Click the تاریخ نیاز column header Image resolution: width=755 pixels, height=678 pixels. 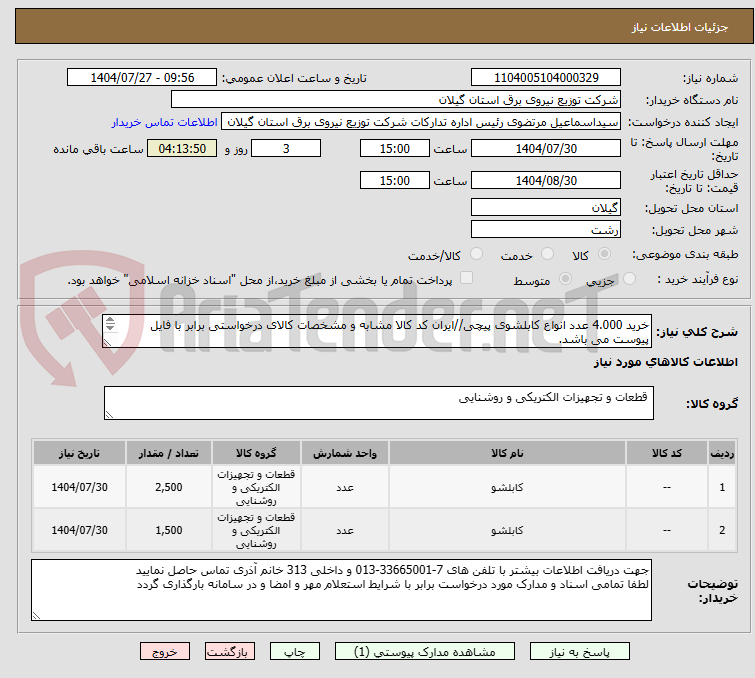(x=79, y=453)
